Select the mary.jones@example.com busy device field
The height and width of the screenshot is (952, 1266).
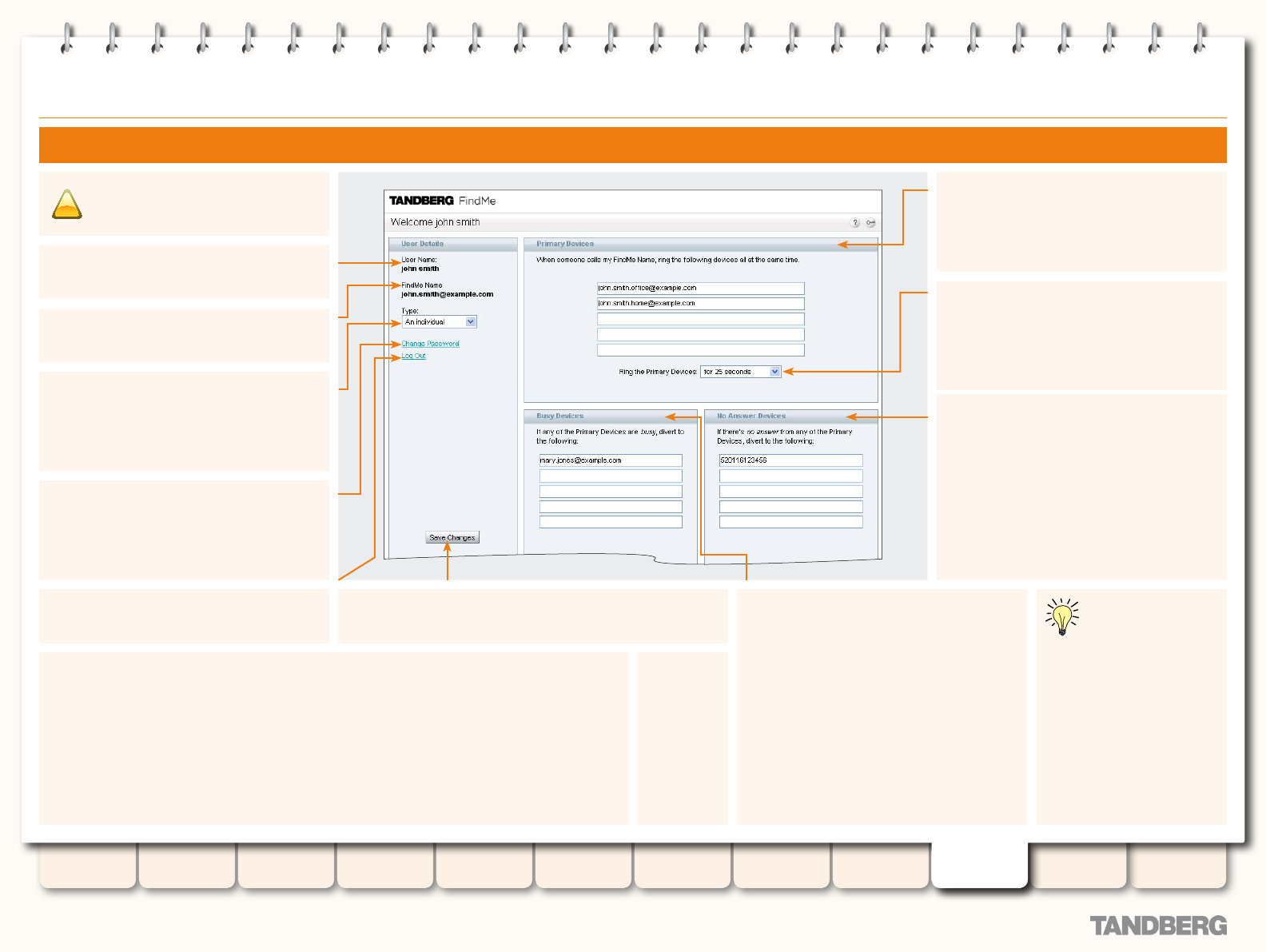pyautogui.click(x=611, y=460)
